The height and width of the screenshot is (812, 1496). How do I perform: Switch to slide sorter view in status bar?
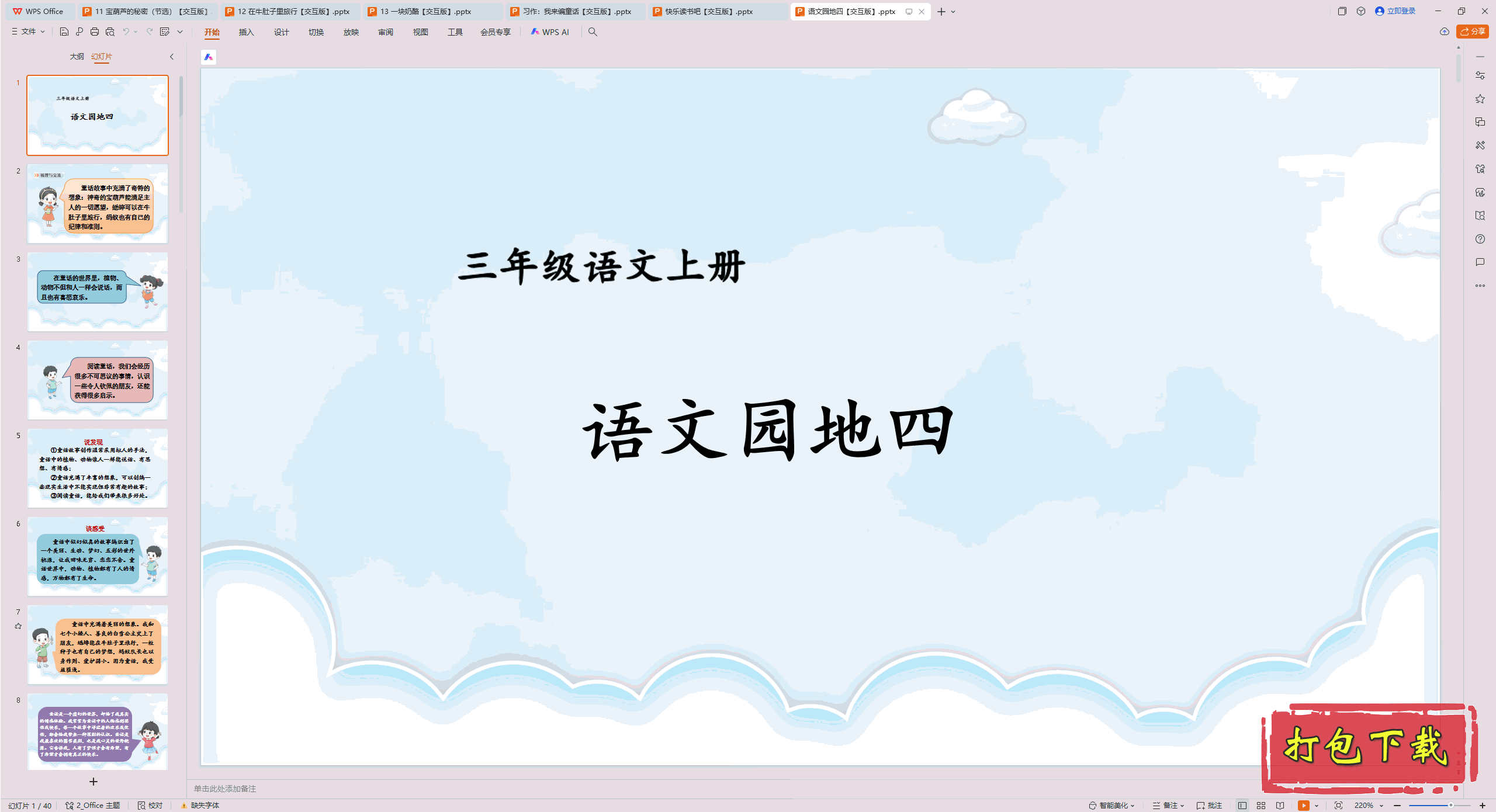tap(1260, 805)
